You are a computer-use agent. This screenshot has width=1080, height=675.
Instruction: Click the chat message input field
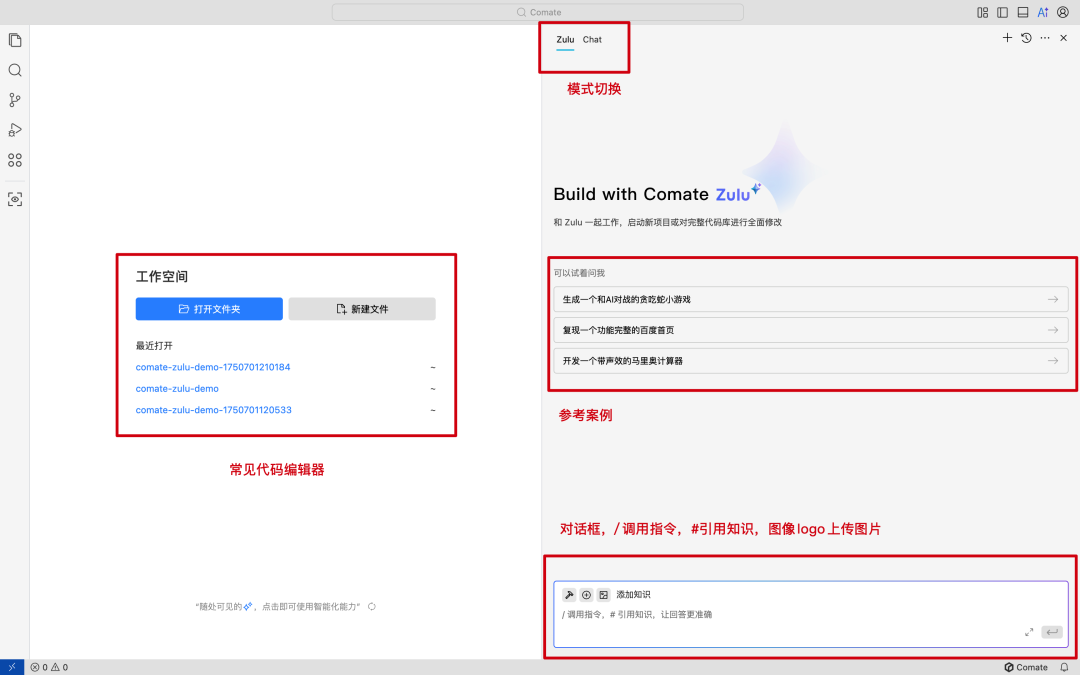(x=811, y=614)
